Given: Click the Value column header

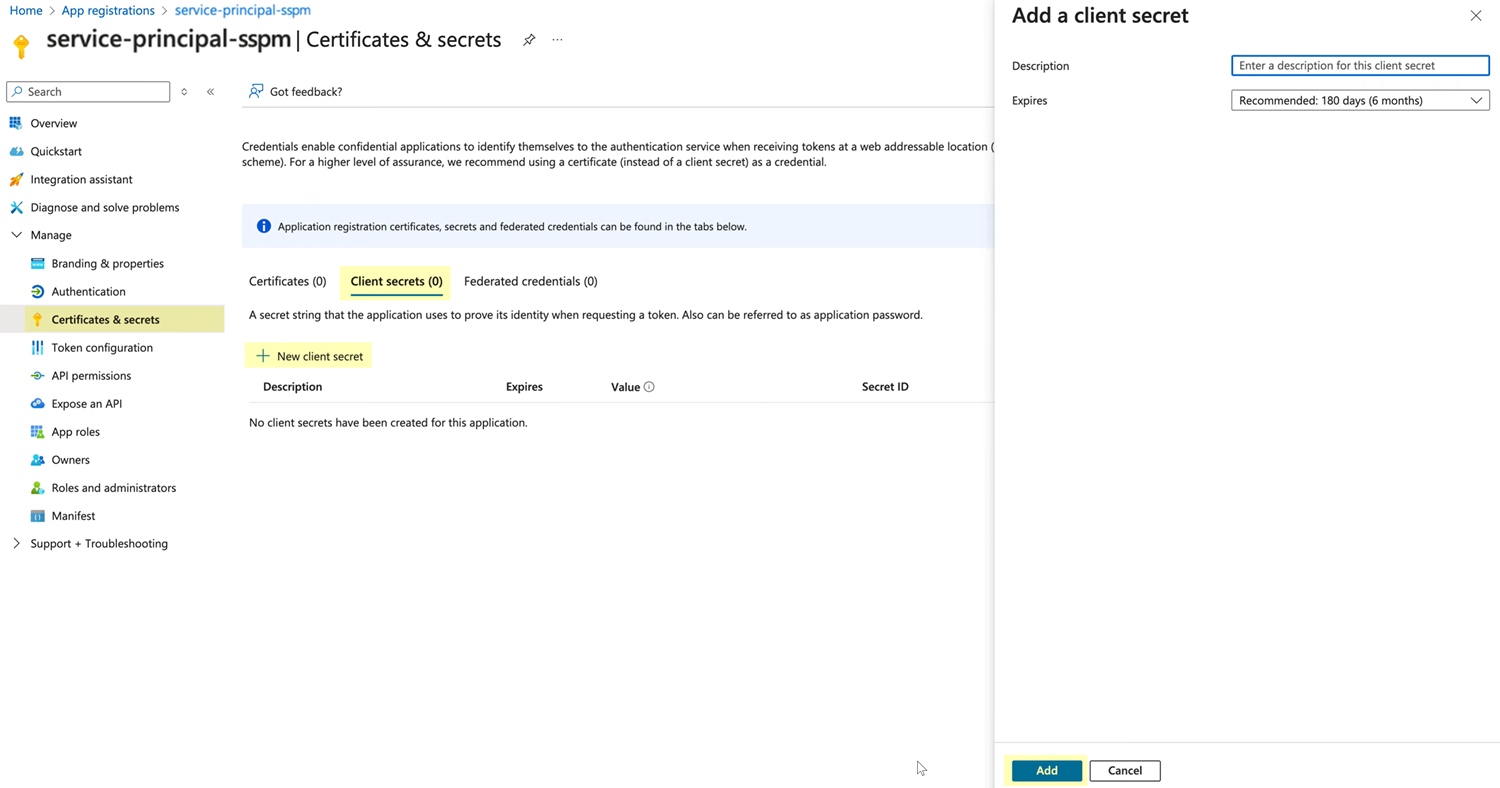Looking at the screenshot, I should [x=625, y=387].
